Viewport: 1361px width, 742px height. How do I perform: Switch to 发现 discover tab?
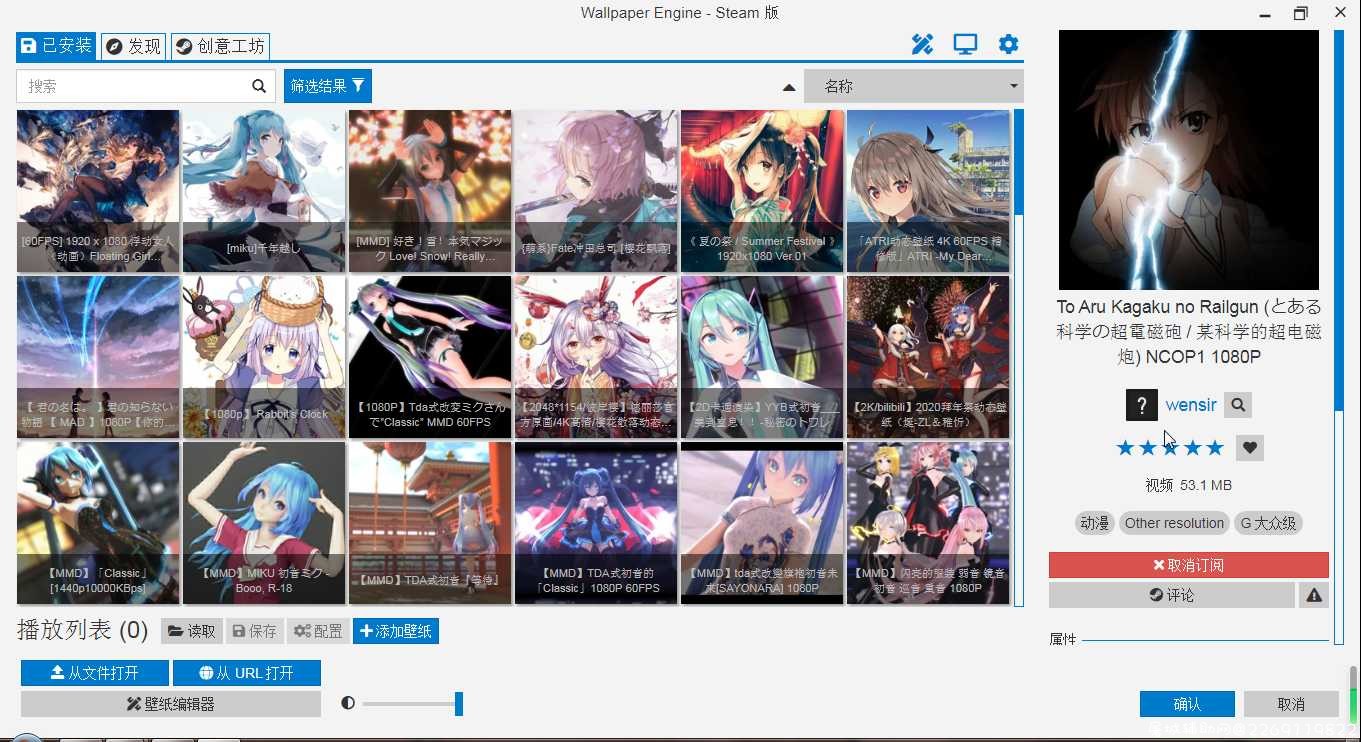click(133, 46)
